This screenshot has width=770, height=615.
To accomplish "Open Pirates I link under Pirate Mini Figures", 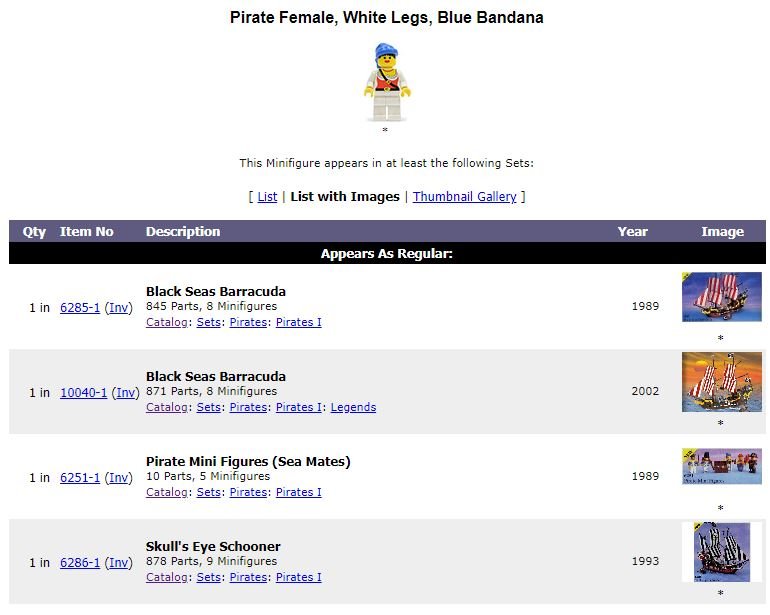I will click(299, 492).
